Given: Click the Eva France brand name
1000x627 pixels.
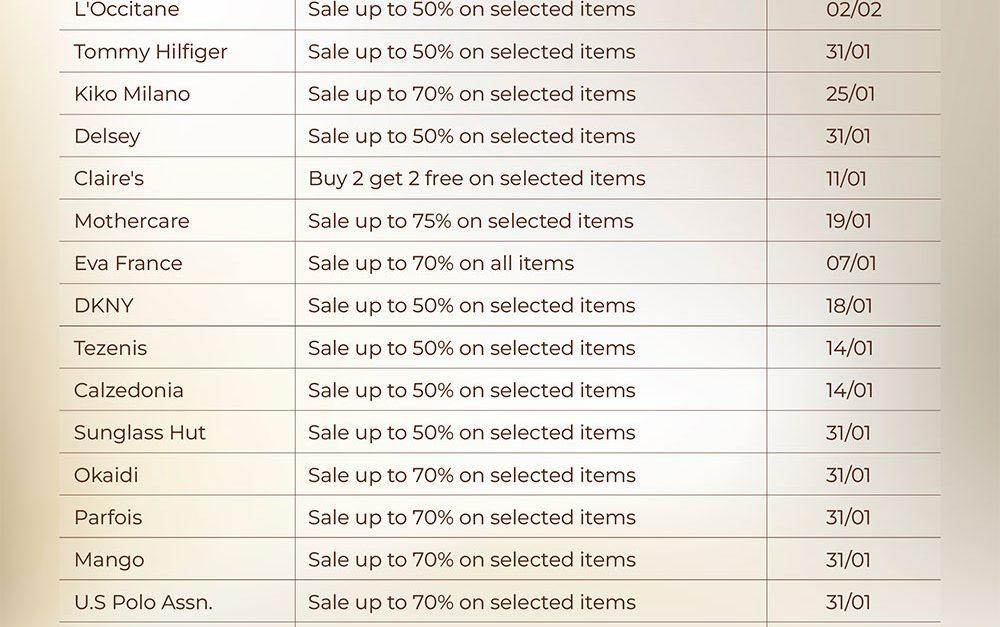Looking at the screenshot, I should pos(128,264).
